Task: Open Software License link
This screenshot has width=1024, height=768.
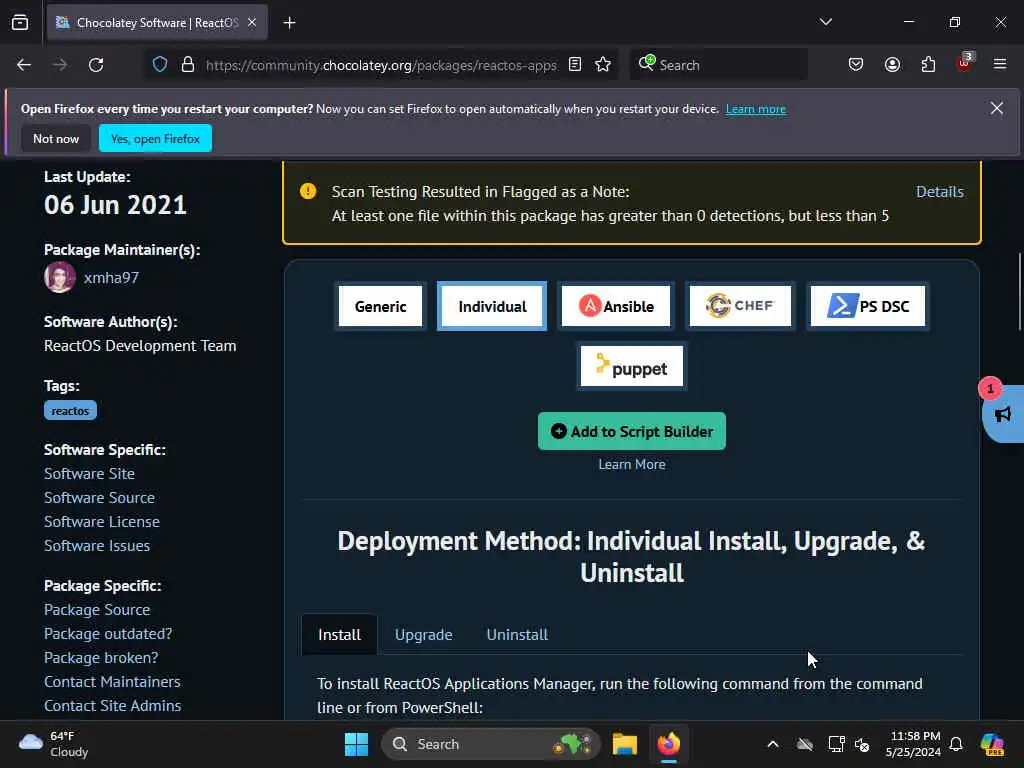Action: tap(102, 522)
